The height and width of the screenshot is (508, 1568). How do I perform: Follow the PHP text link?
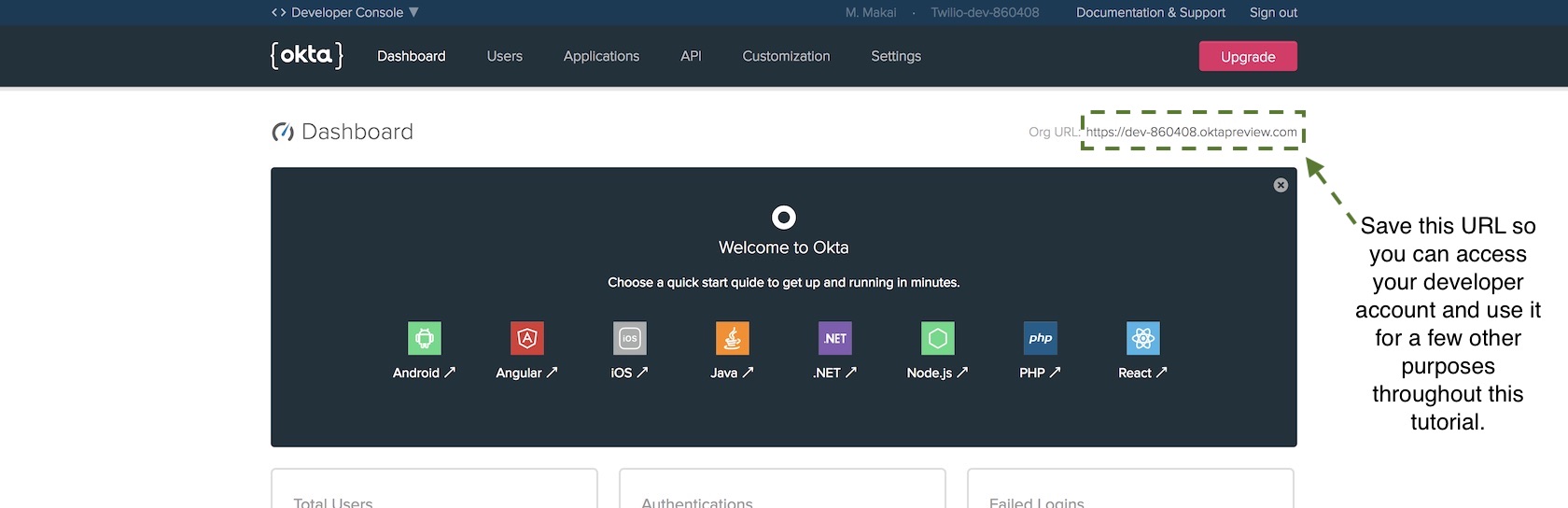click(1032, 373)
